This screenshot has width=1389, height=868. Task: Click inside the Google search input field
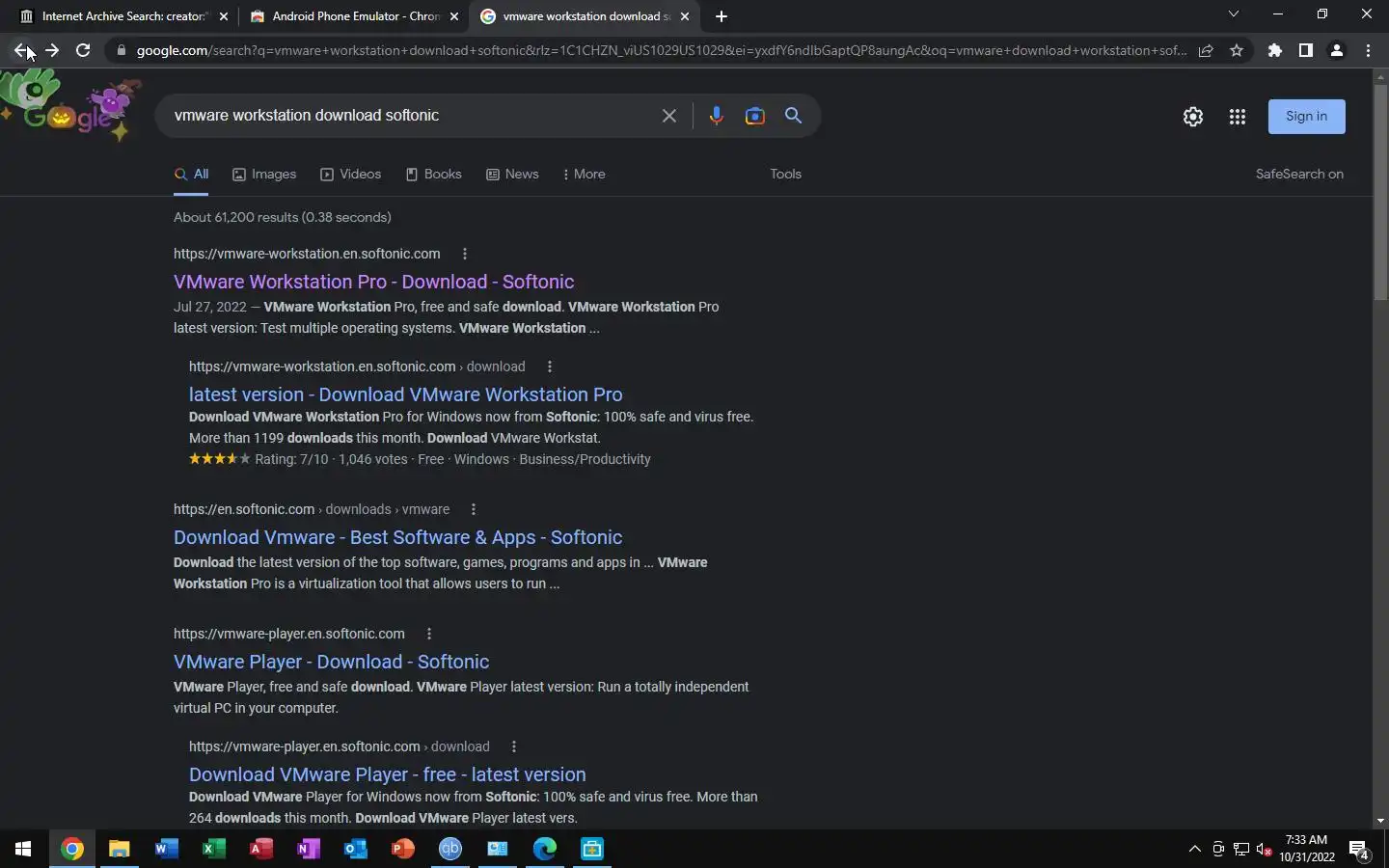tap(405, 116)
